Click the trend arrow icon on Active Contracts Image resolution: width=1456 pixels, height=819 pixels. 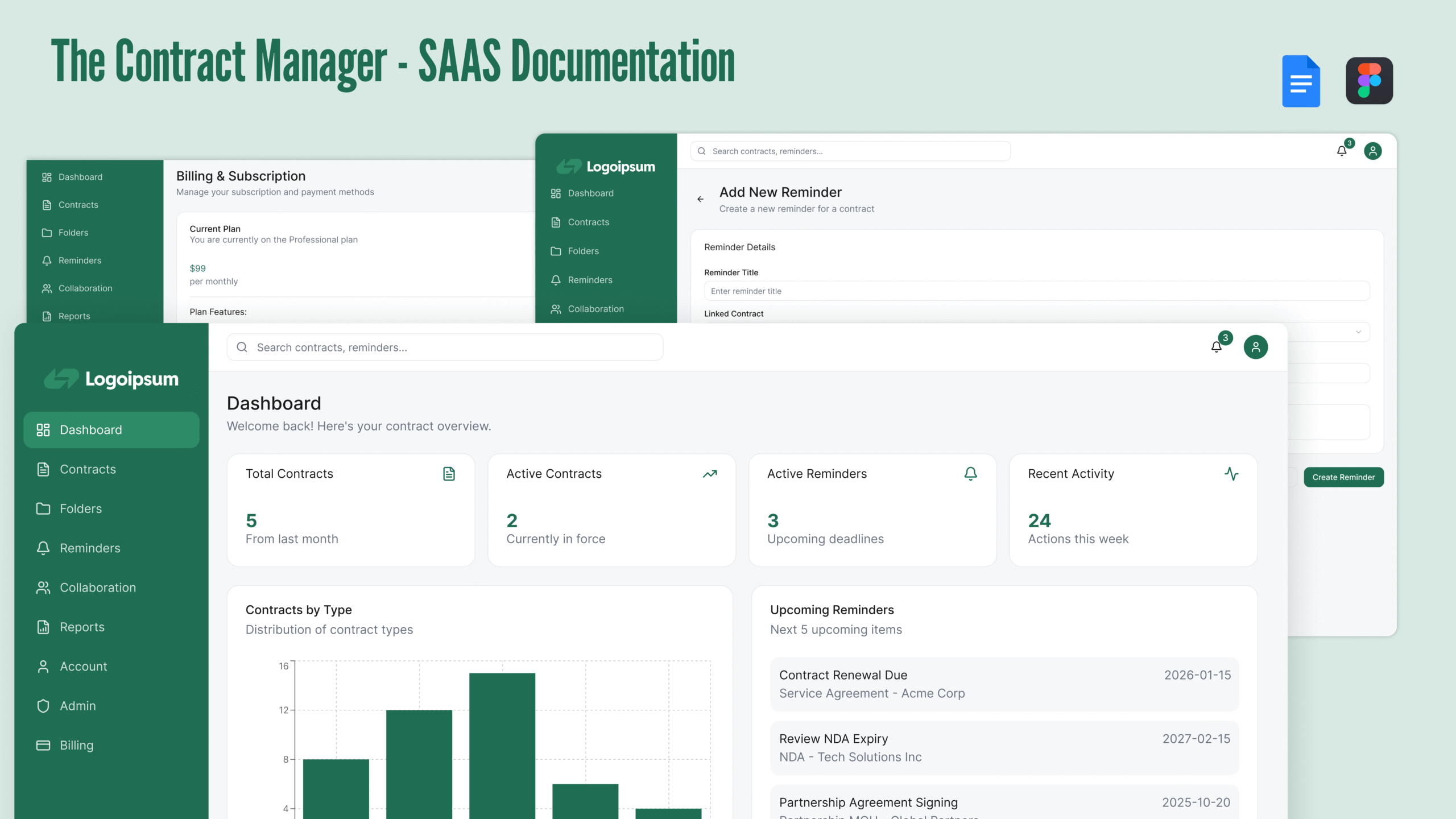coord(709,474)
